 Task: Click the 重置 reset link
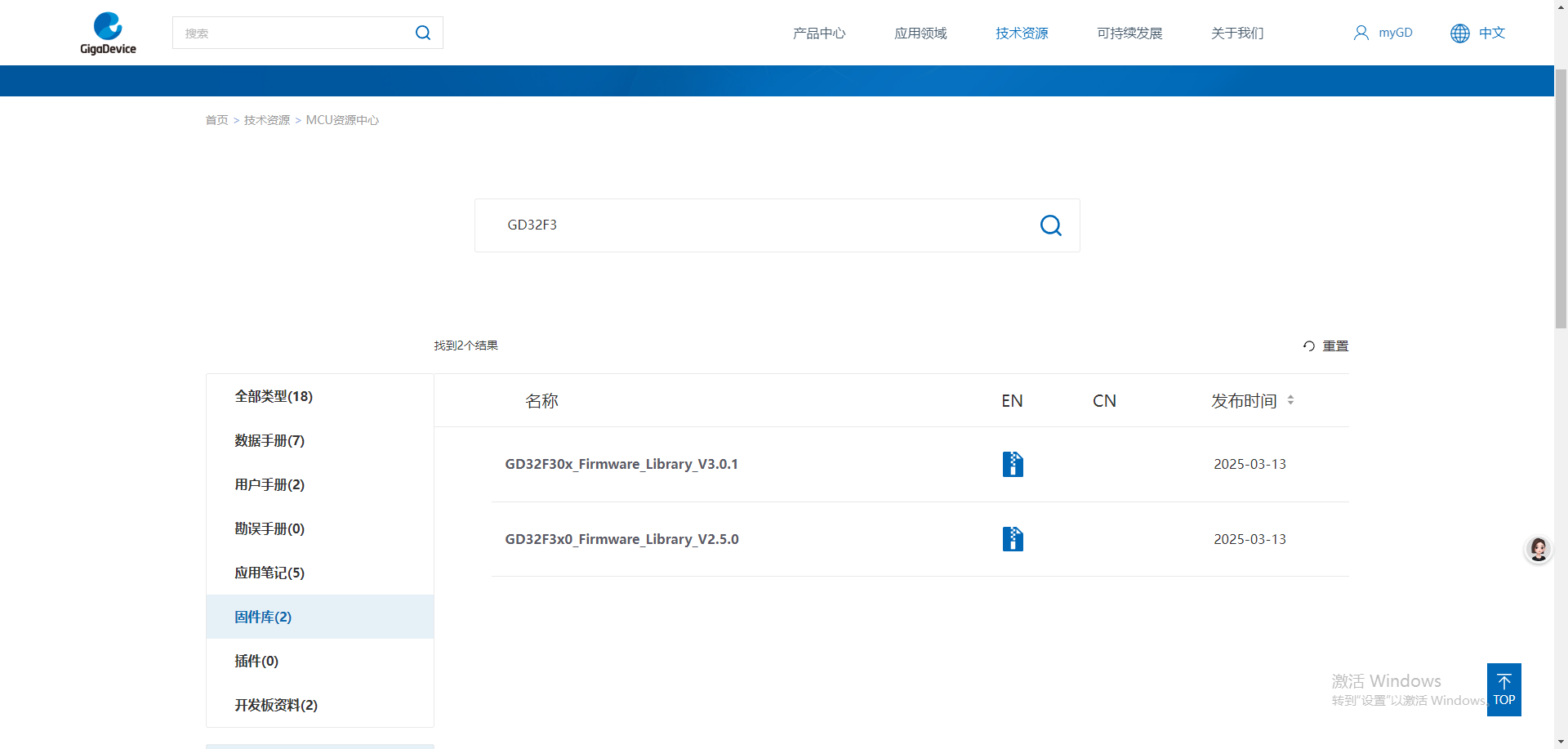click(x=1335, y=346)
